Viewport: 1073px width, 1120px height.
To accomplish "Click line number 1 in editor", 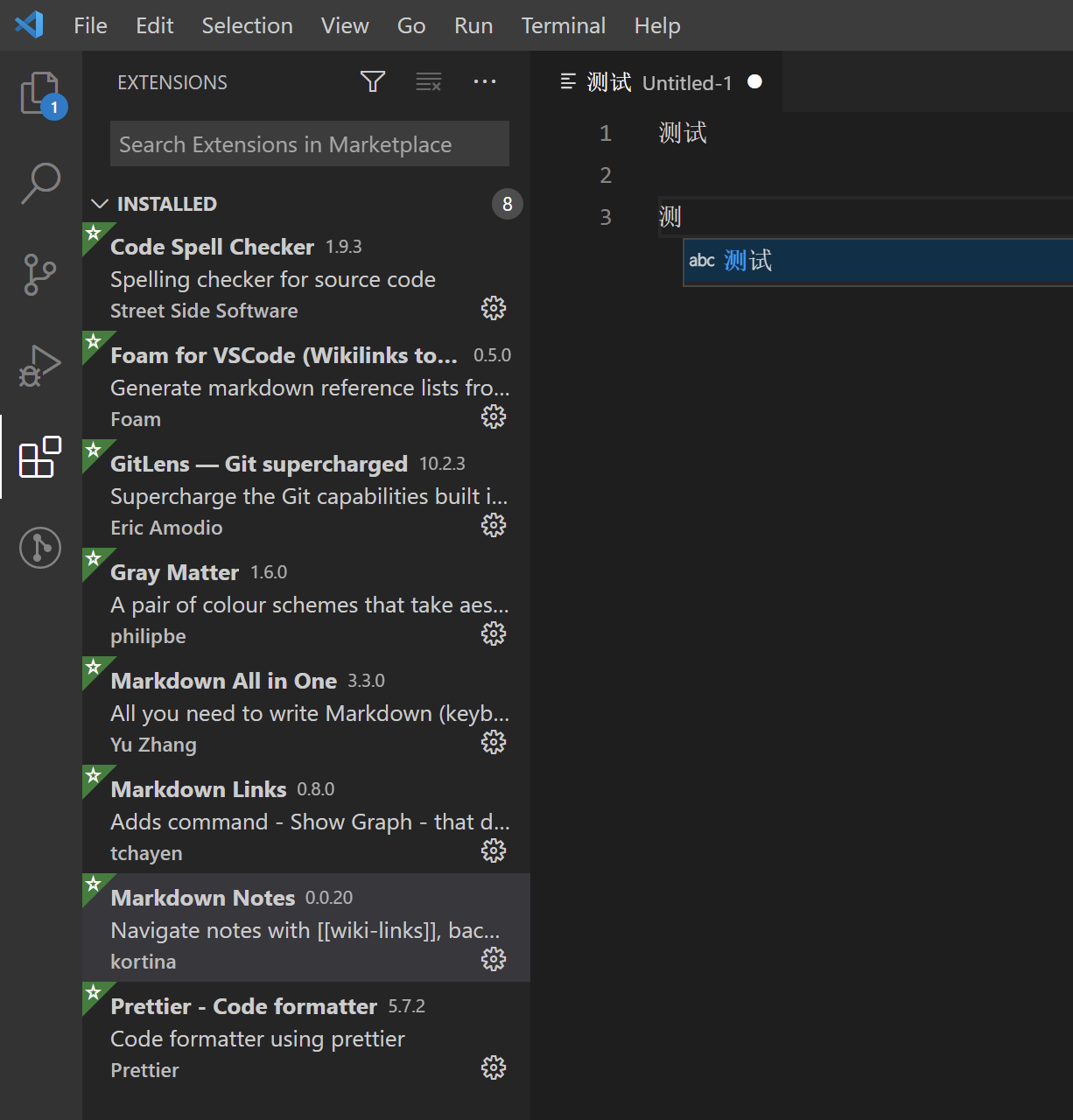I will coord(606,133).
